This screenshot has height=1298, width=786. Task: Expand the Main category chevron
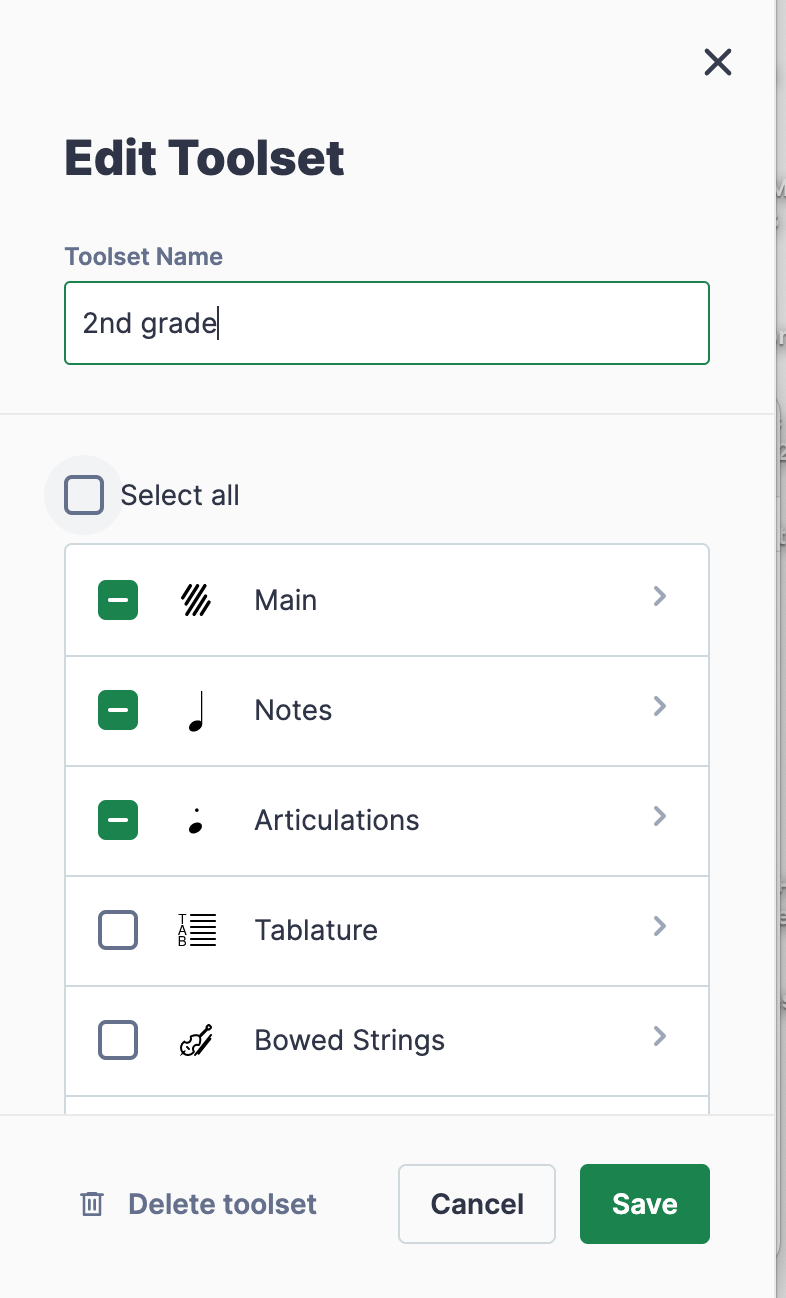tap(659, 597)
